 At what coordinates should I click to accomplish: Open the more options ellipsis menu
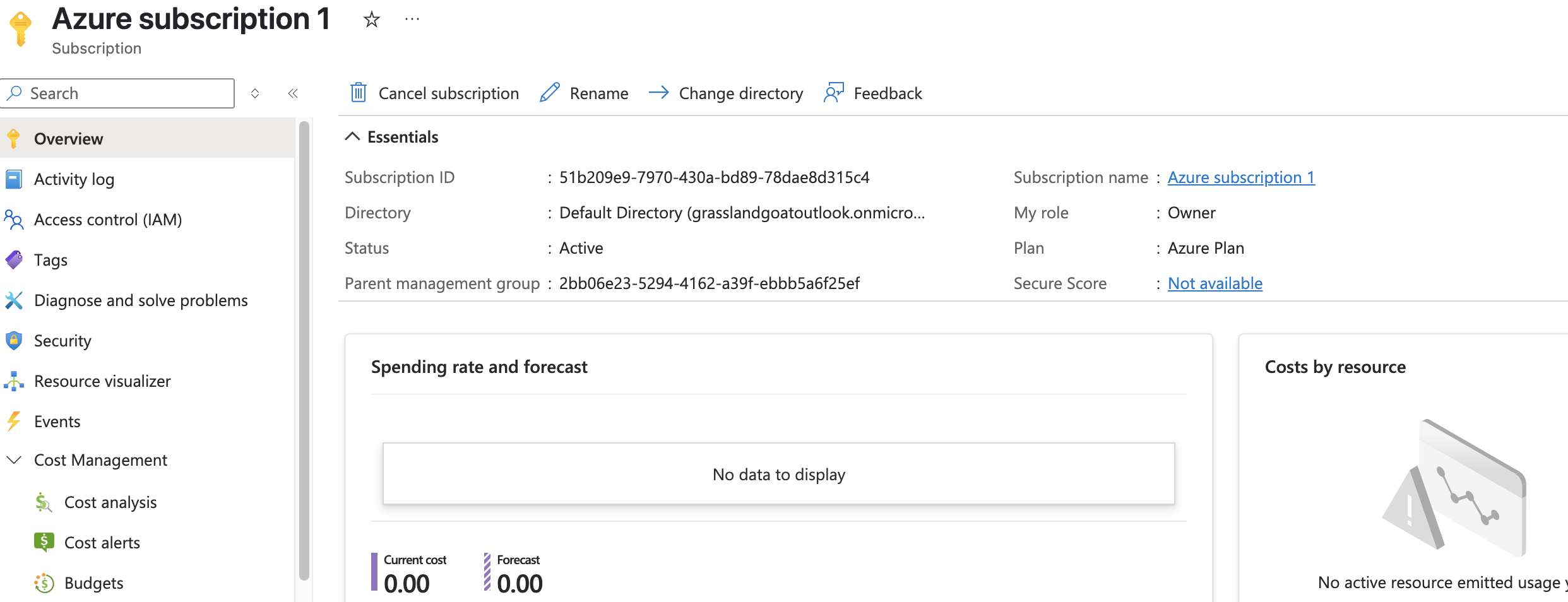pyautogui.click(x=412, y=19)
